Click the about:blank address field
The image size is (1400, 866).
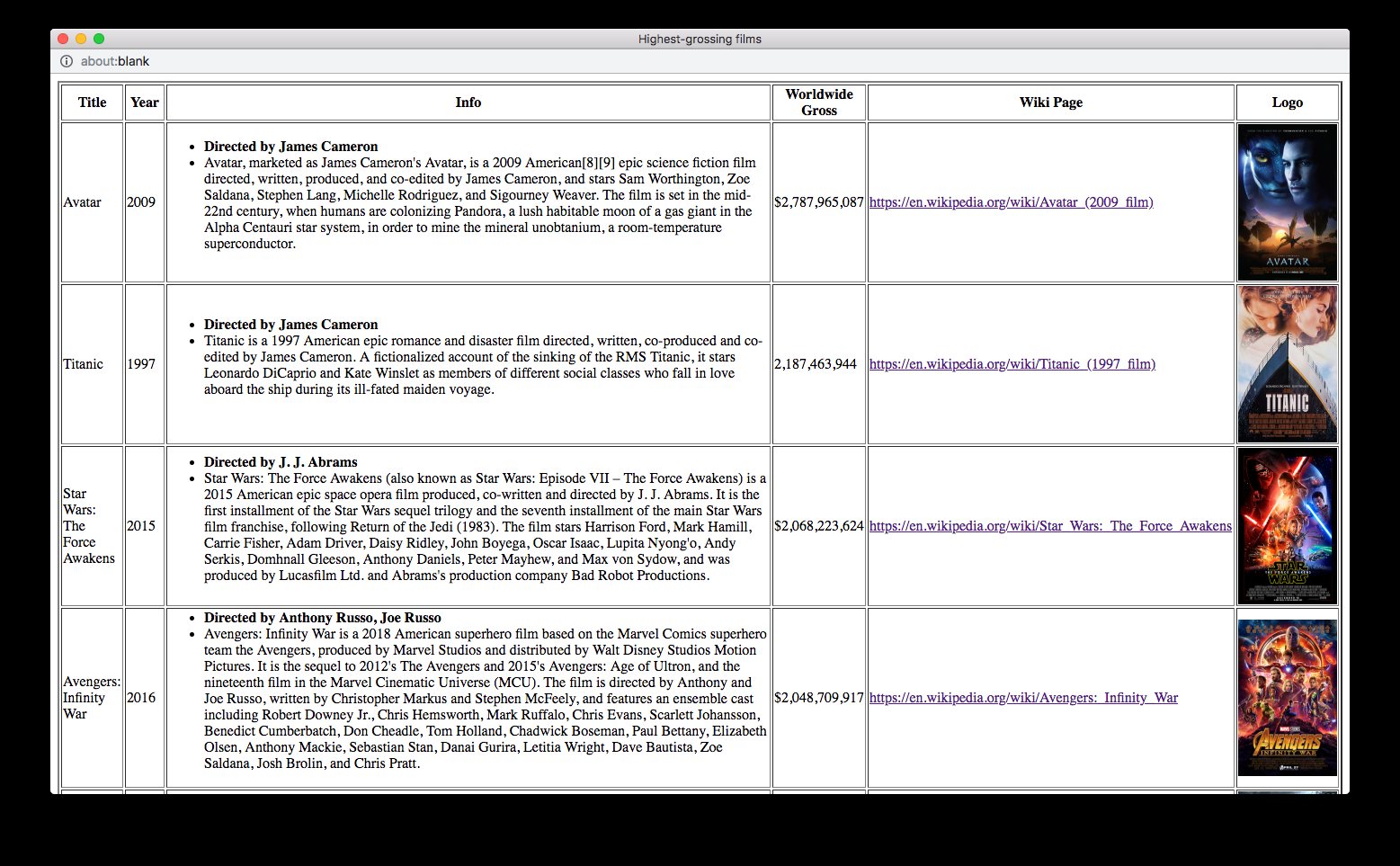115,61
